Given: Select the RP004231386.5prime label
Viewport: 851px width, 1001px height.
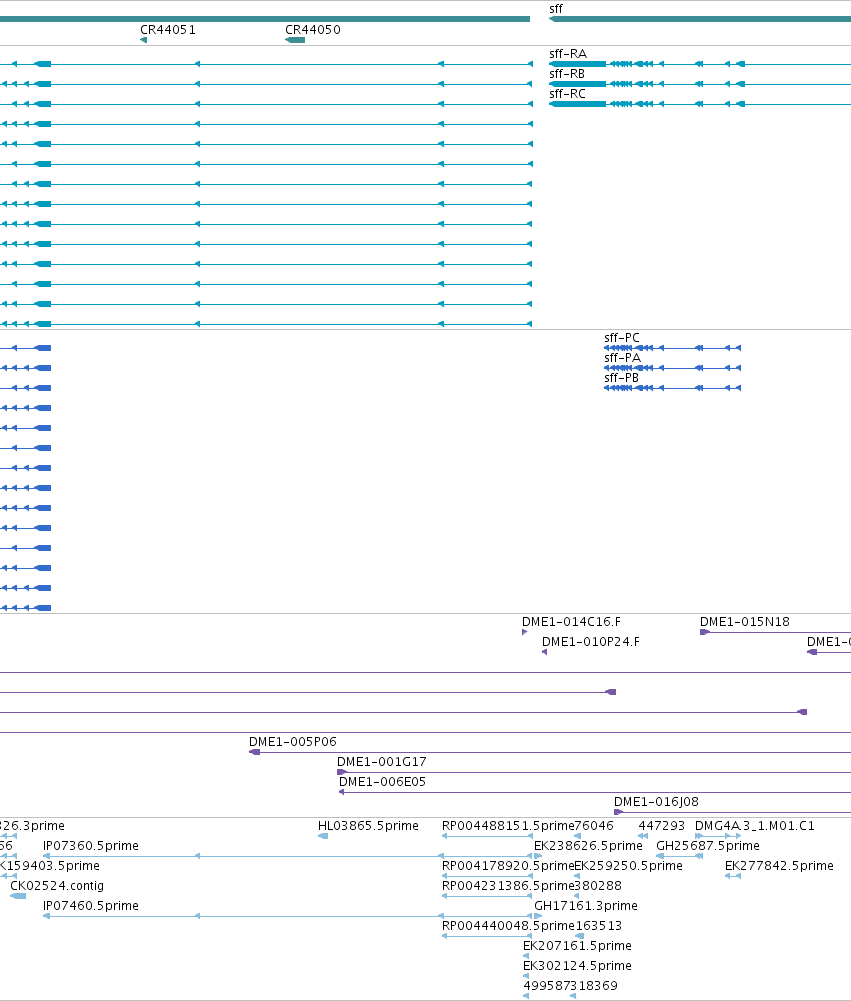Looking at the screenshot, I should [508, 885].
